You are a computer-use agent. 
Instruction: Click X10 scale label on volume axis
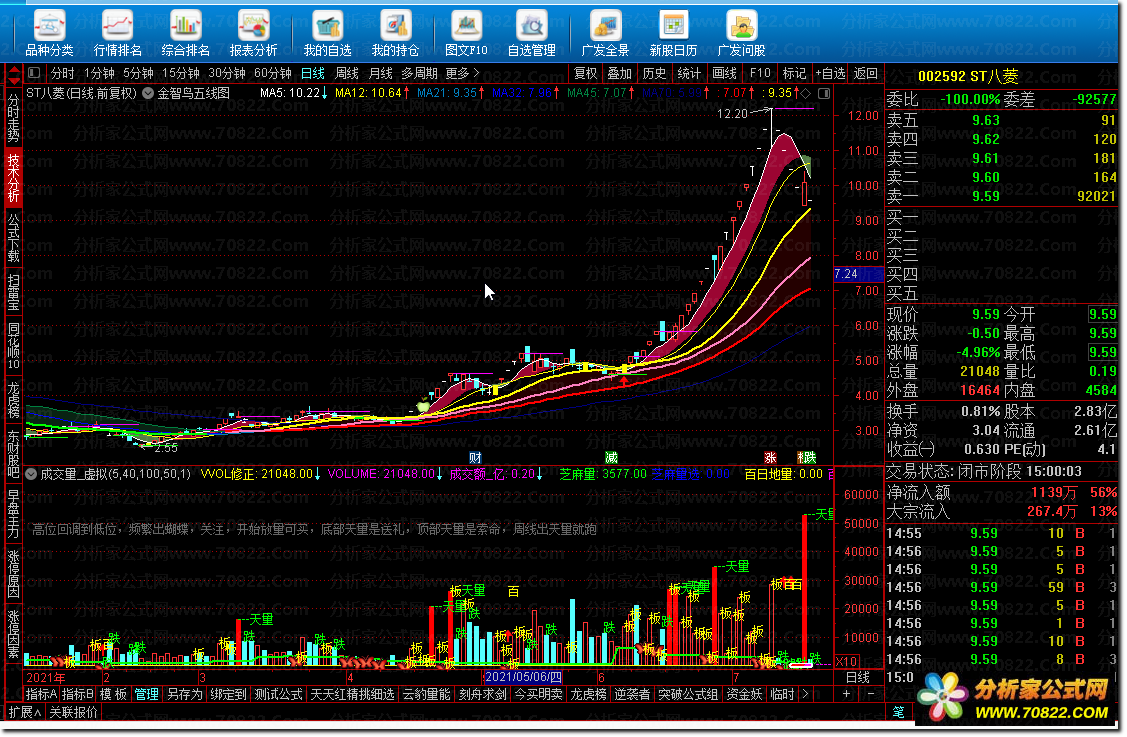[846, 662]
